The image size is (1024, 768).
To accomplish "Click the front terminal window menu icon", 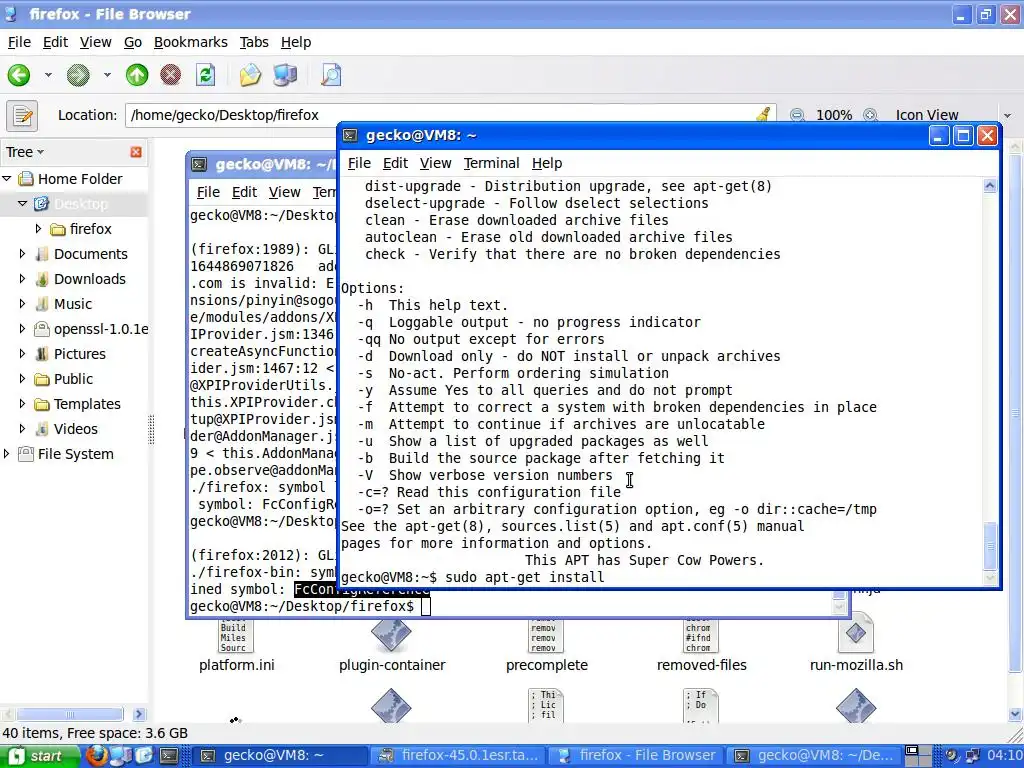I will [351, 135].
